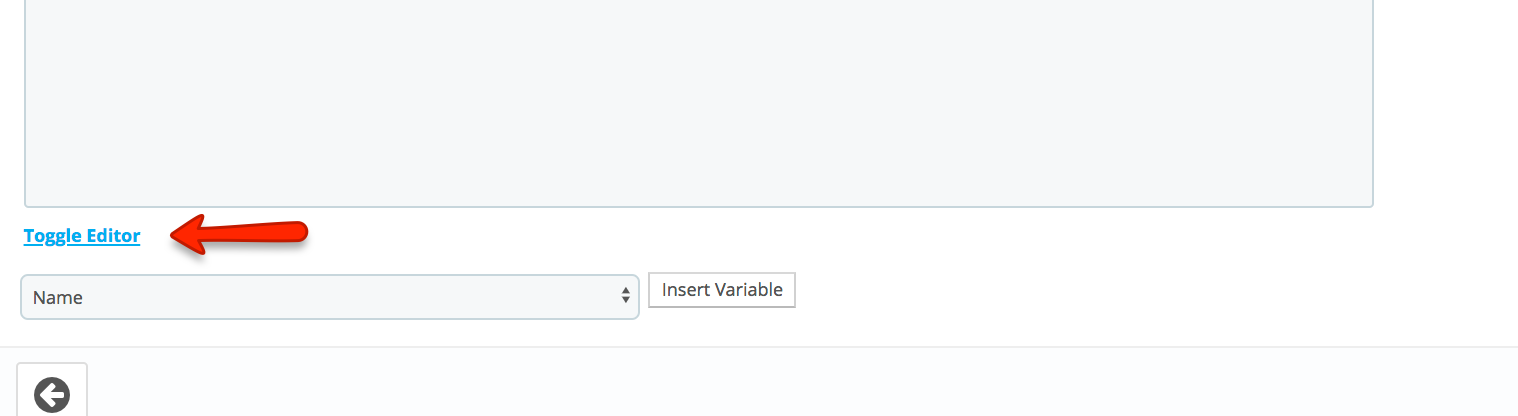1518x416 pixels.
Task: Click the underlined blue Toggle Editor text
Action: click(x=82, y=236)
